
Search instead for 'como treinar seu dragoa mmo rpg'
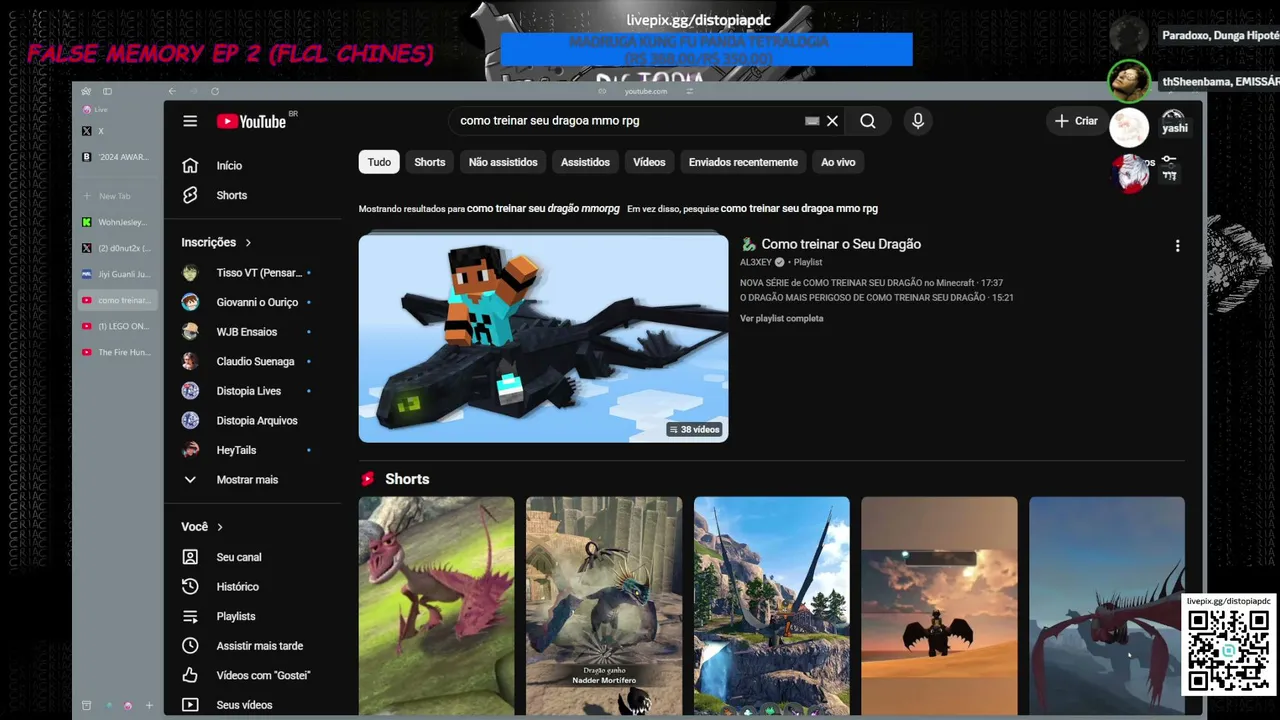click(x=799, y=209)
